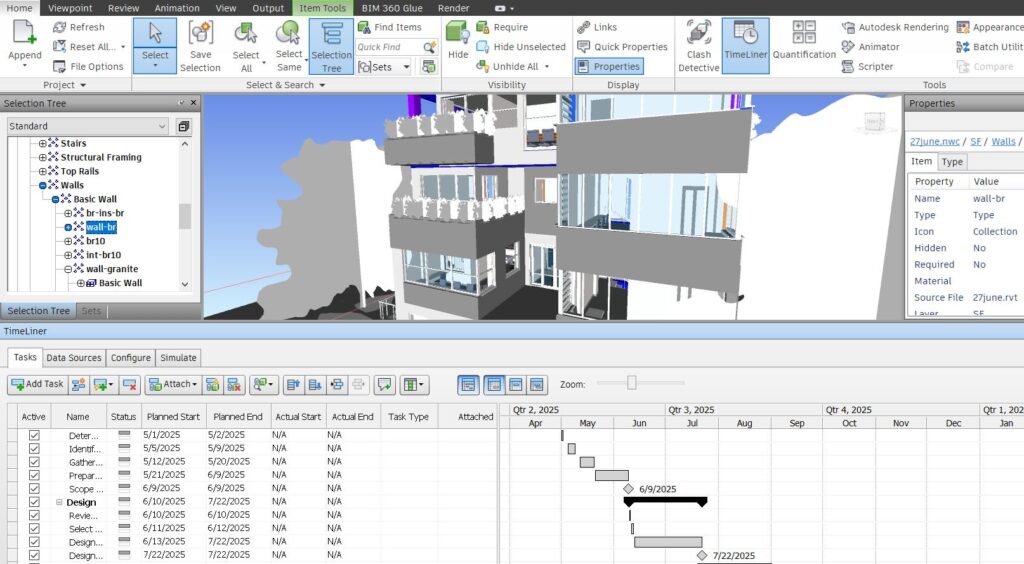Open the Standard selection tree dropdown
The width and height of the screenshot is (1024, 564).
tap(87, 126)
